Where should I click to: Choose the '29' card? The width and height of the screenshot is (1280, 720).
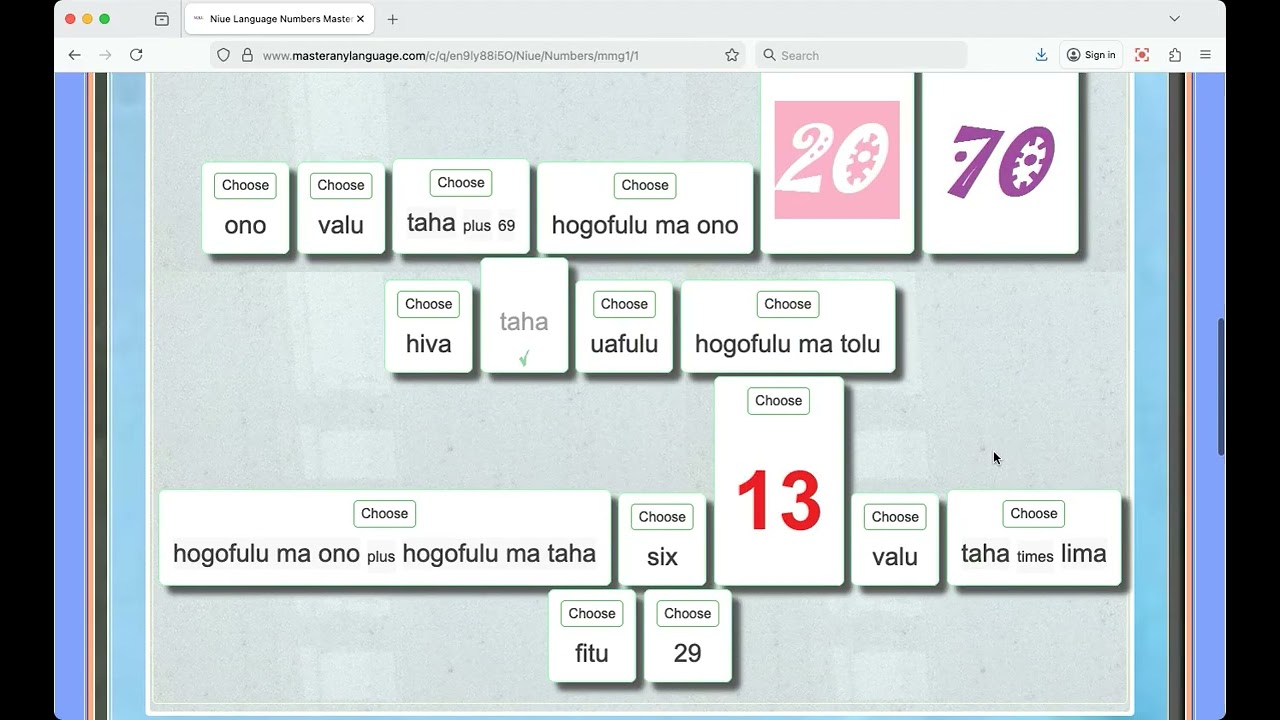click(688, 614)
